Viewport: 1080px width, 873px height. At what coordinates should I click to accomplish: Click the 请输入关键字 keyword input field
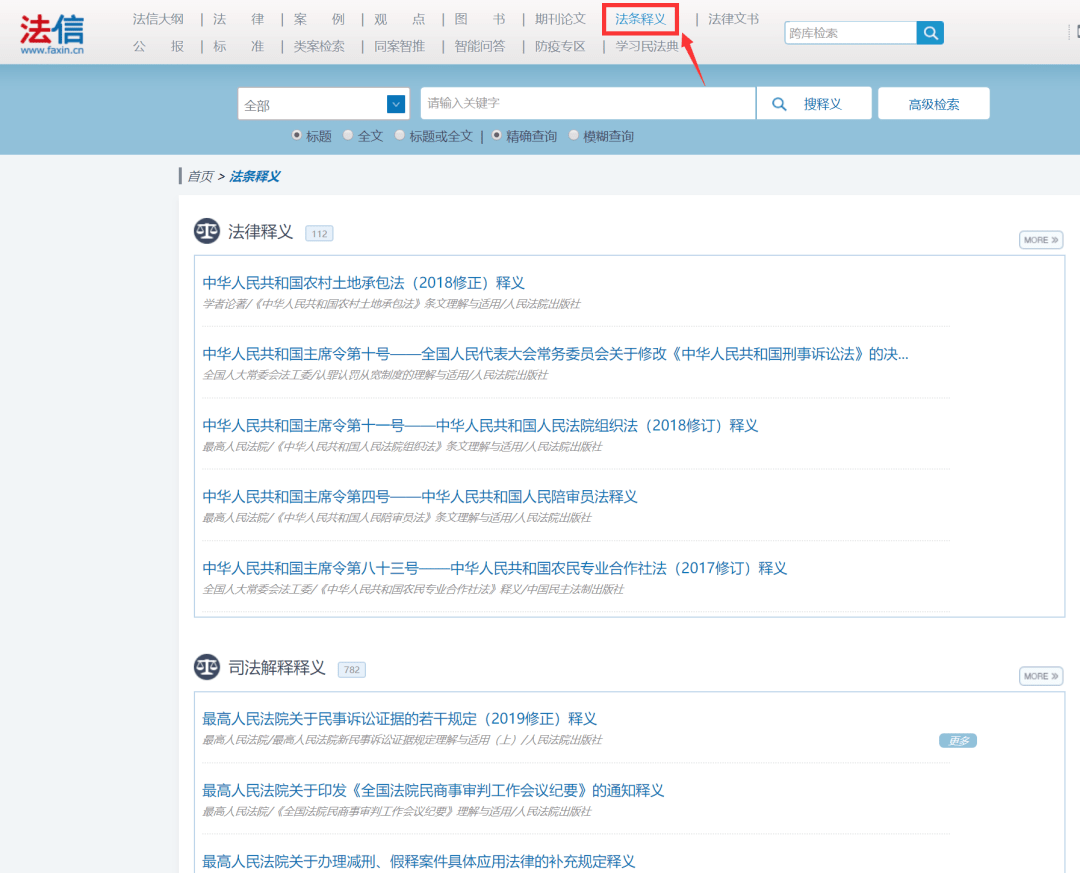[587, 104]
